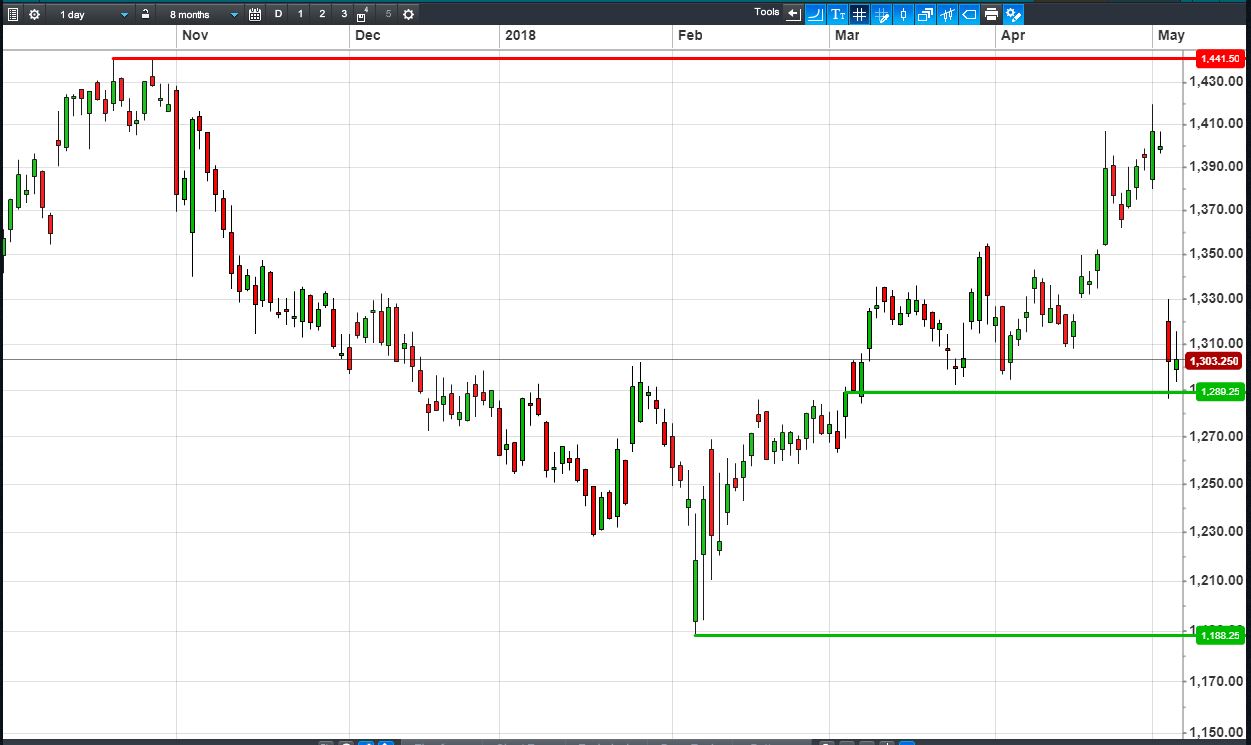Toggle the chart gridlines icon

859,14
